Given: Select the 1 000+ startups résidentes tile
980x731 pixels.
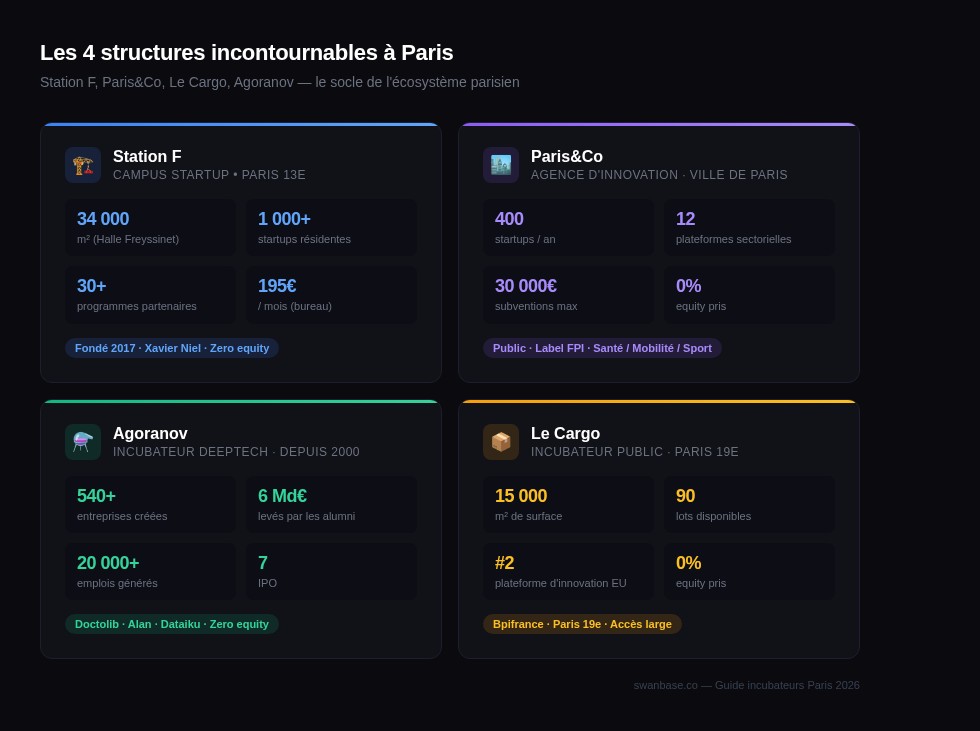Looking at the screenshot, I should pos(331,227).
